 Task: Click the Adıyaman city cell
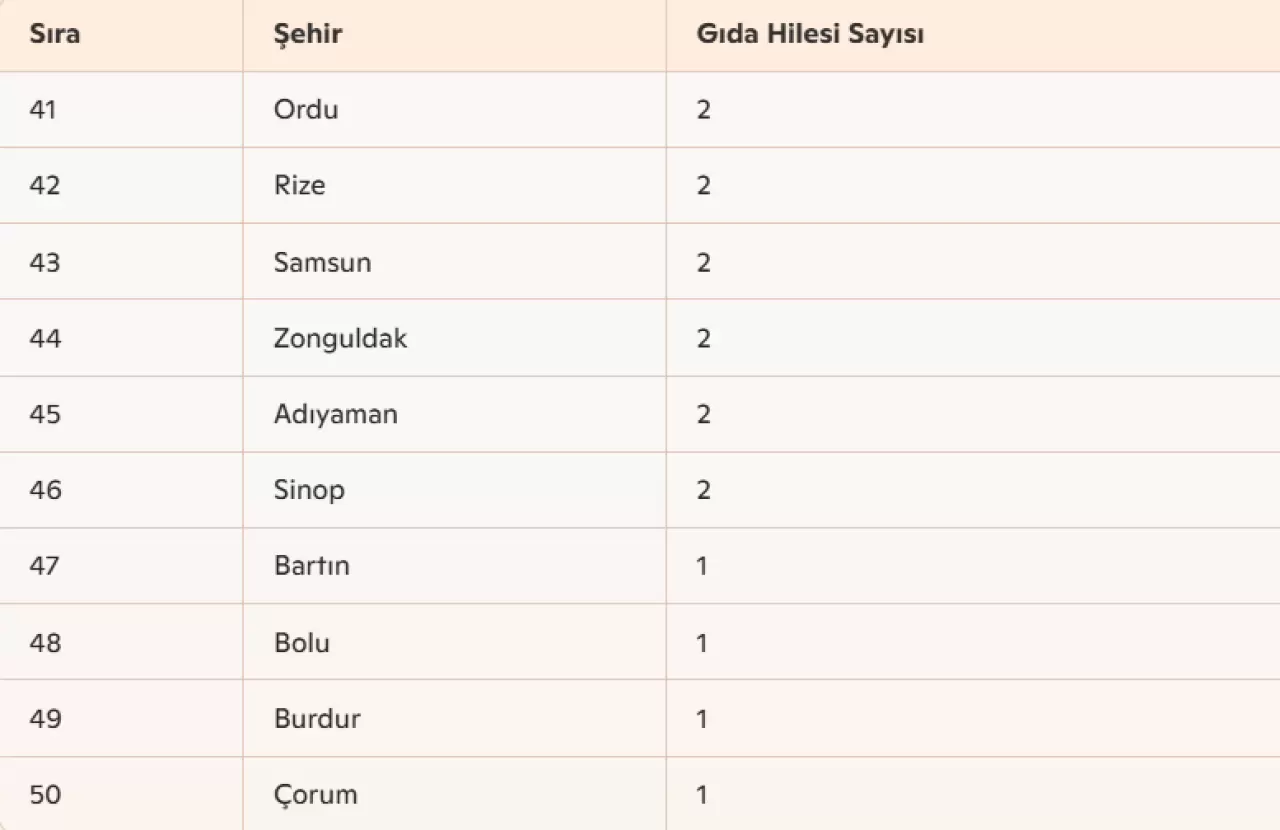coord(336,414)
